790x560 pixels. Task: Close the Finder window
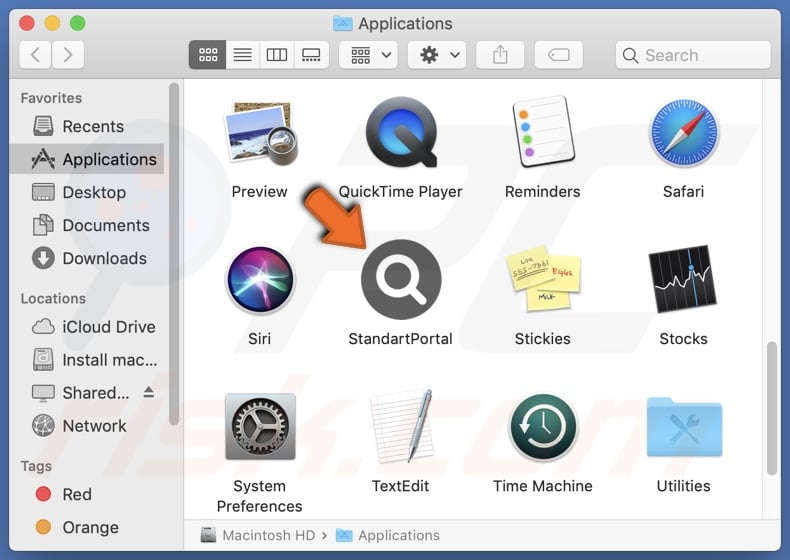tap(27, 23)
